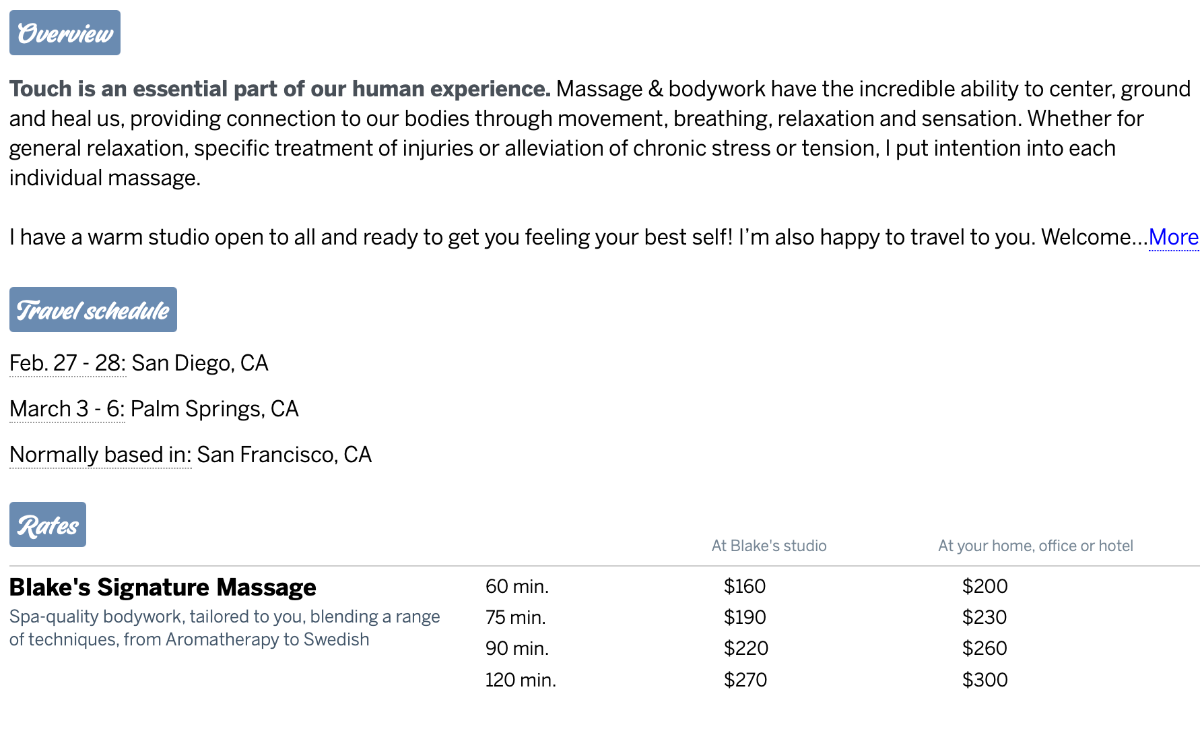Click the March 3 - 6 date label
Image resolution: width=1200 pixels, height=733 pixels.
(x=67, y=409)
